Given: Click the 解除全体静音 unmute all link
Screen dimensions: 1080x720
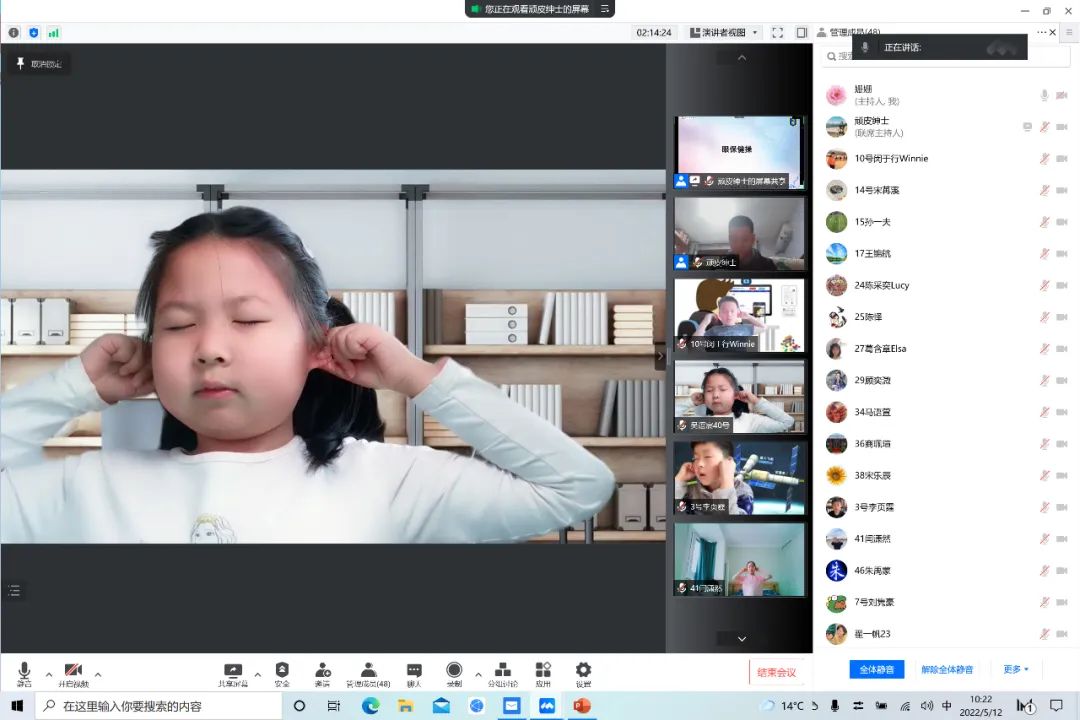Looking at the screenshot, I should tap(947, 669).
